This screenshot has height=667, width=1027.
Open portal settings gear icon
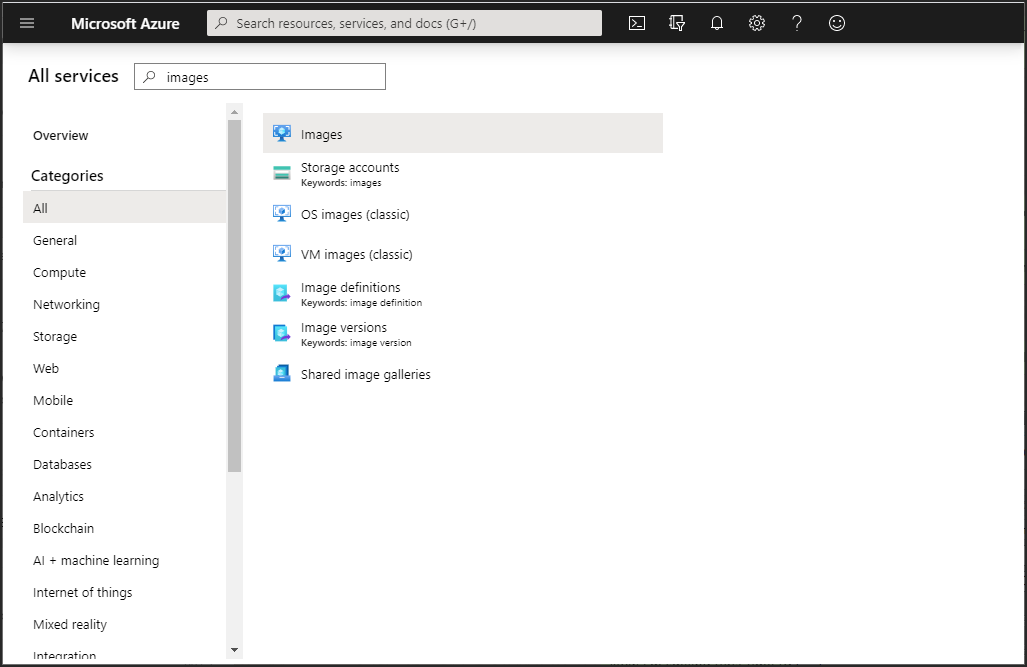tap(756, 24)
